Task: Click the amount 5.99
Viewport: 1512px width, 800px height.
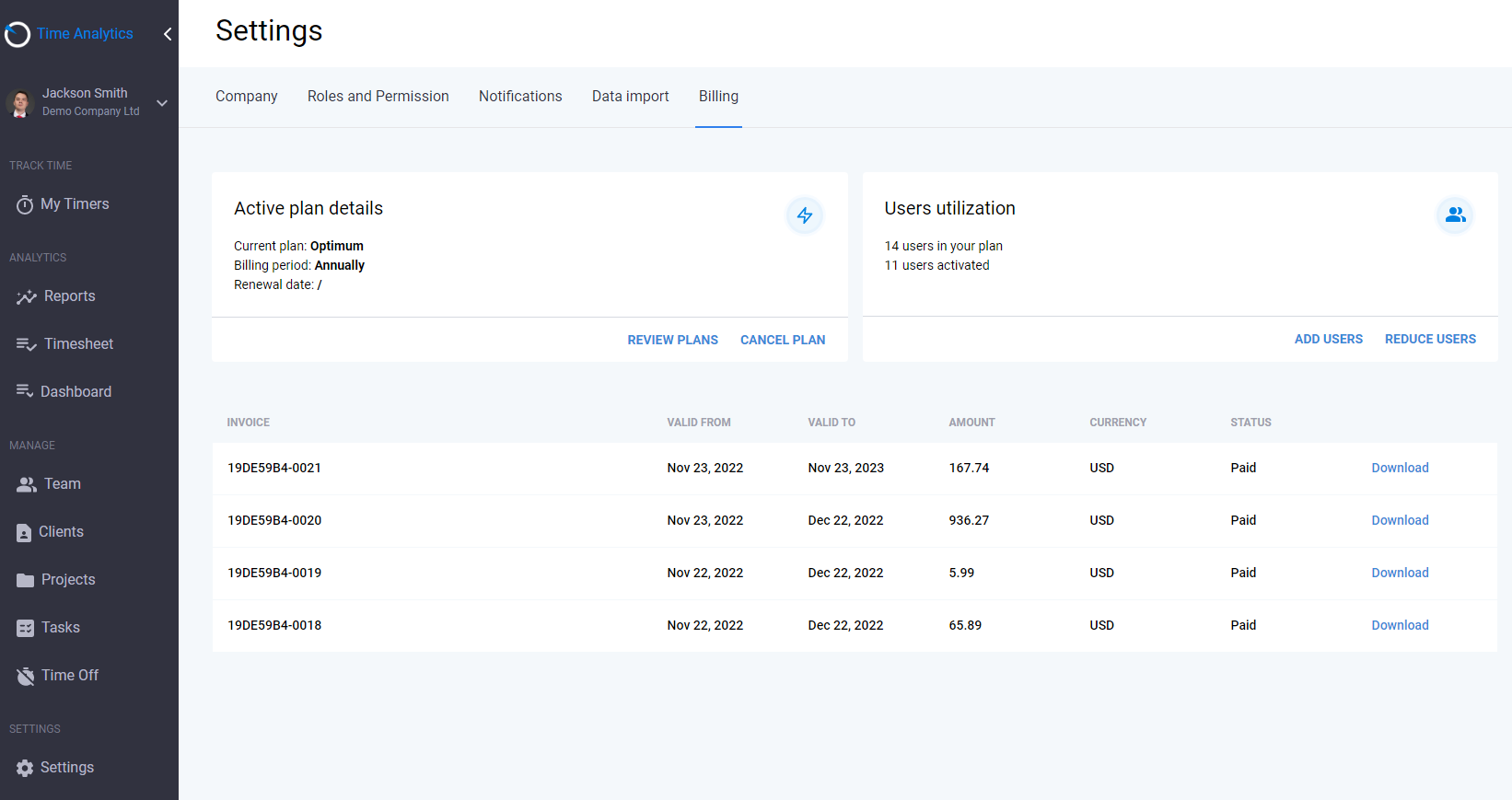Action: (x=961, y=573)
